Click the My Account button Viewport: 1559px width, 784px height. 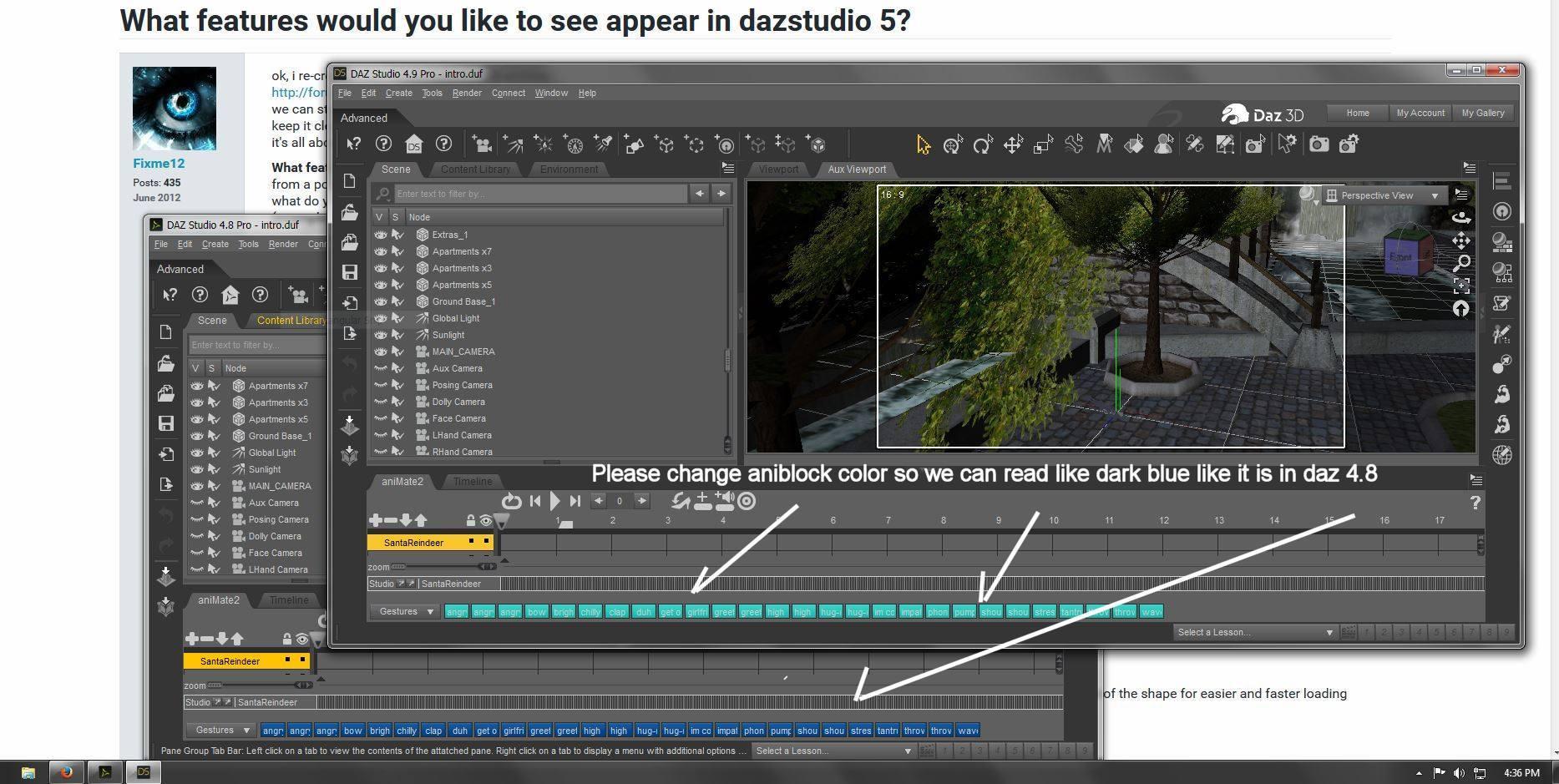pos(1420,113)
